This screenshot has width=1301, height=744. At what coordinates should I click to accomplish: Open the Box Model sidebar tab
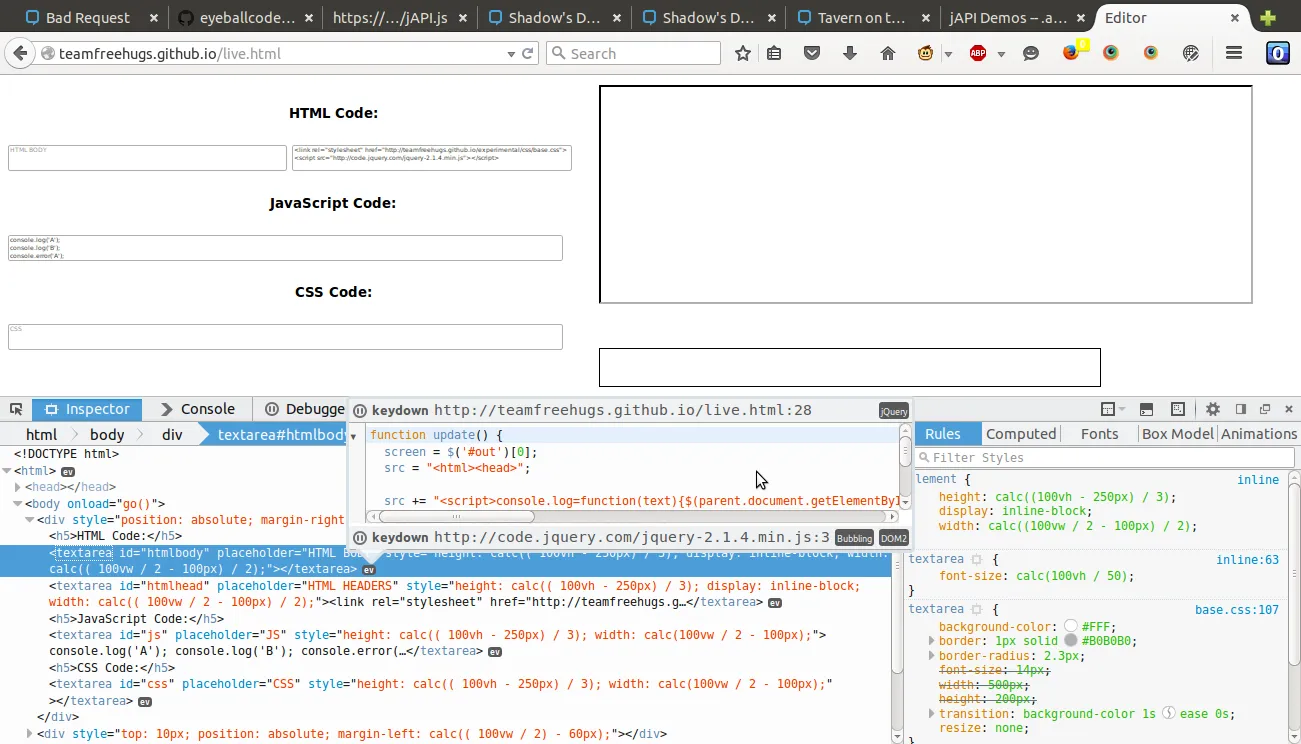[1178, 434]
